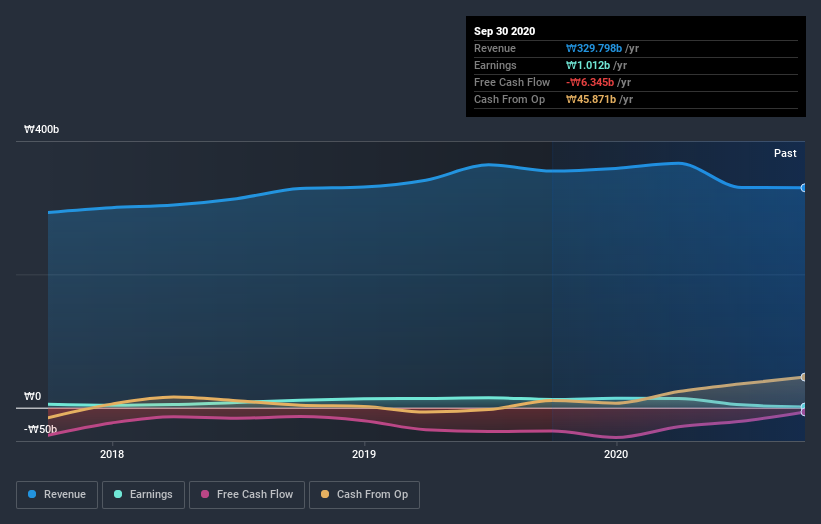The width and height of the screenshot is (821, 524).
Task: Click the Cash From Op row label in the tooltip
Action: tap(509, 99)
